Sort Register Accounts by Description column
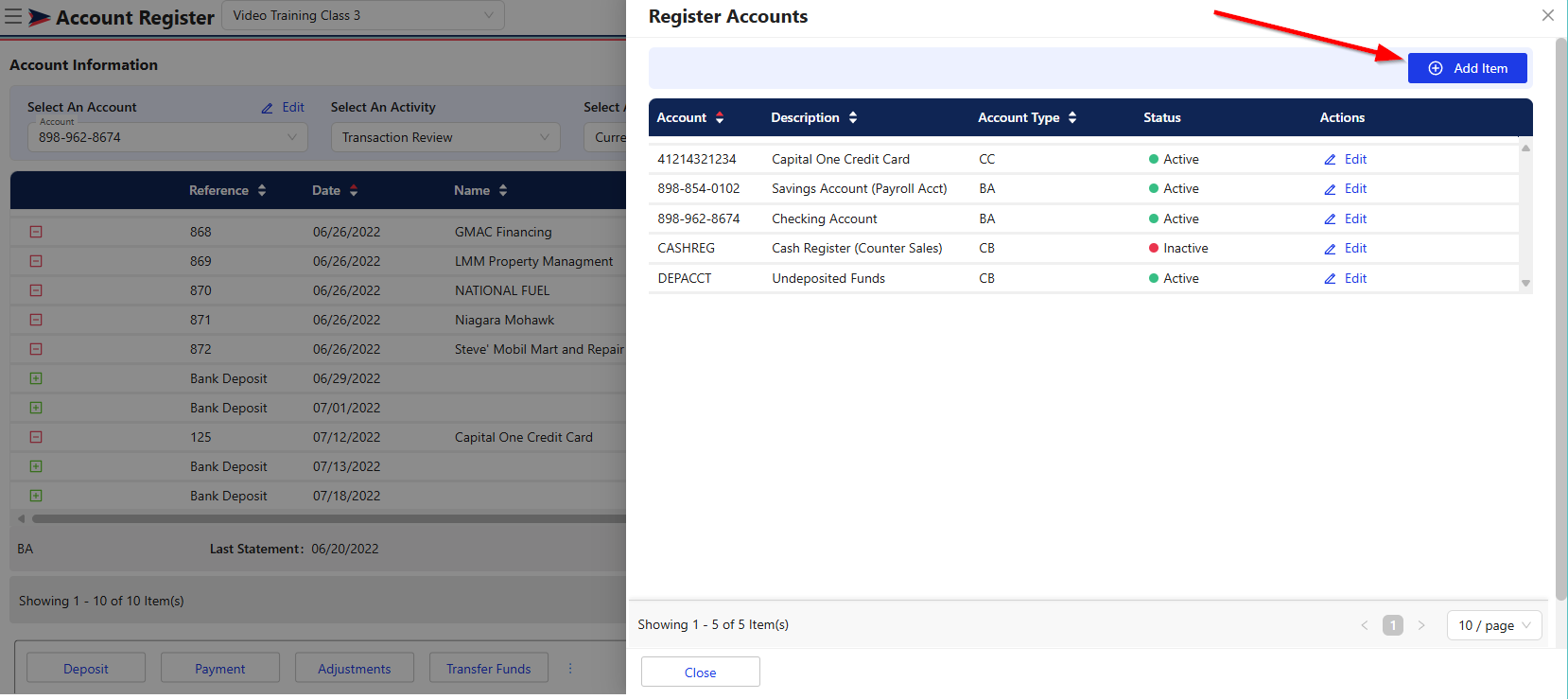Viewport: 1568px width, 699px height. (x=853, y=117)
